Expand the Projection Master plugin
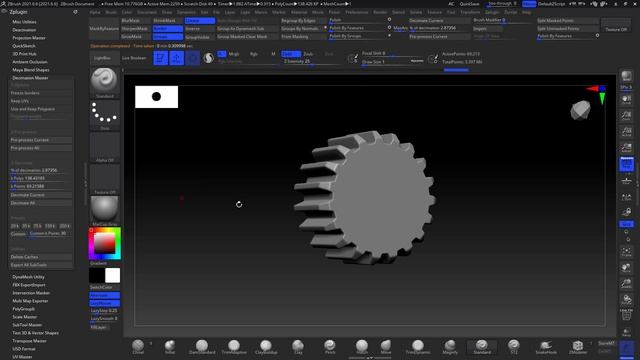The width and height of the screenshot is (640, 360). tap(29, 38)
